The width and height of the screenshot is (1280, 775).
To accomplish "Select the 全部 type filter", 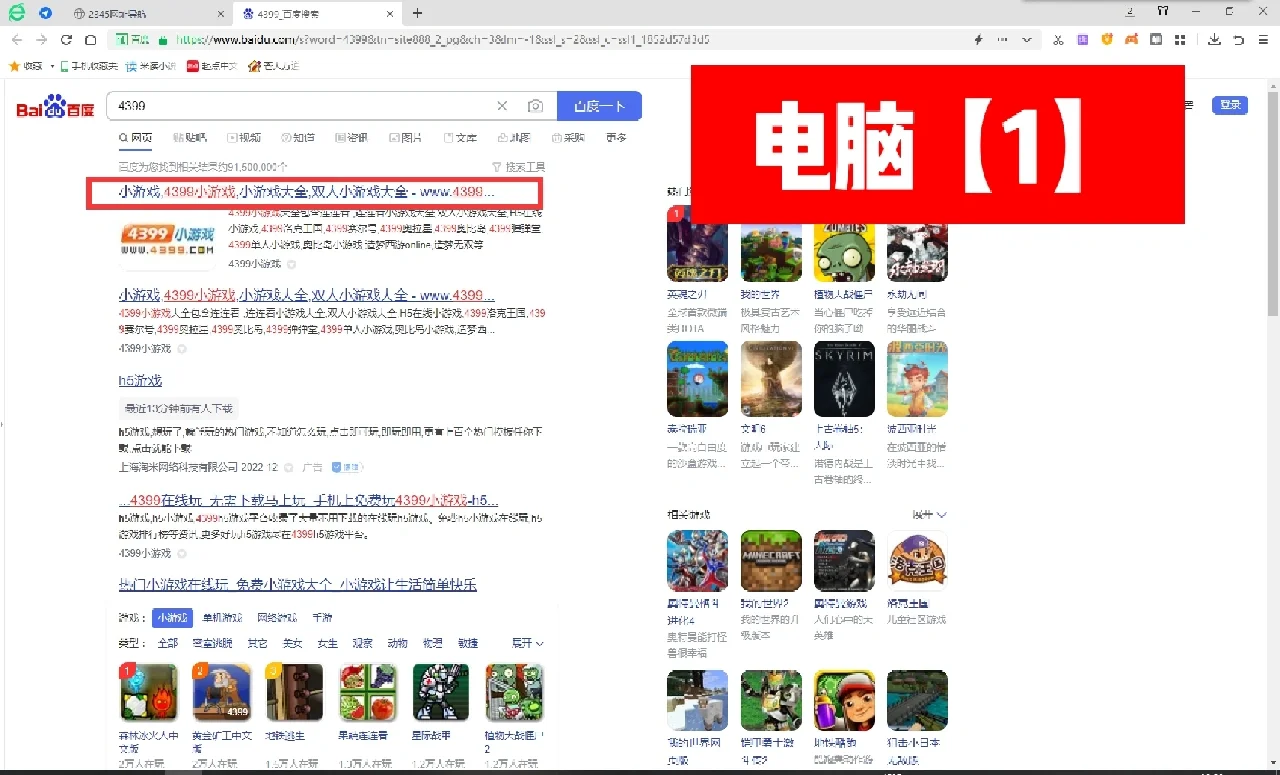I will click(167, 643).
